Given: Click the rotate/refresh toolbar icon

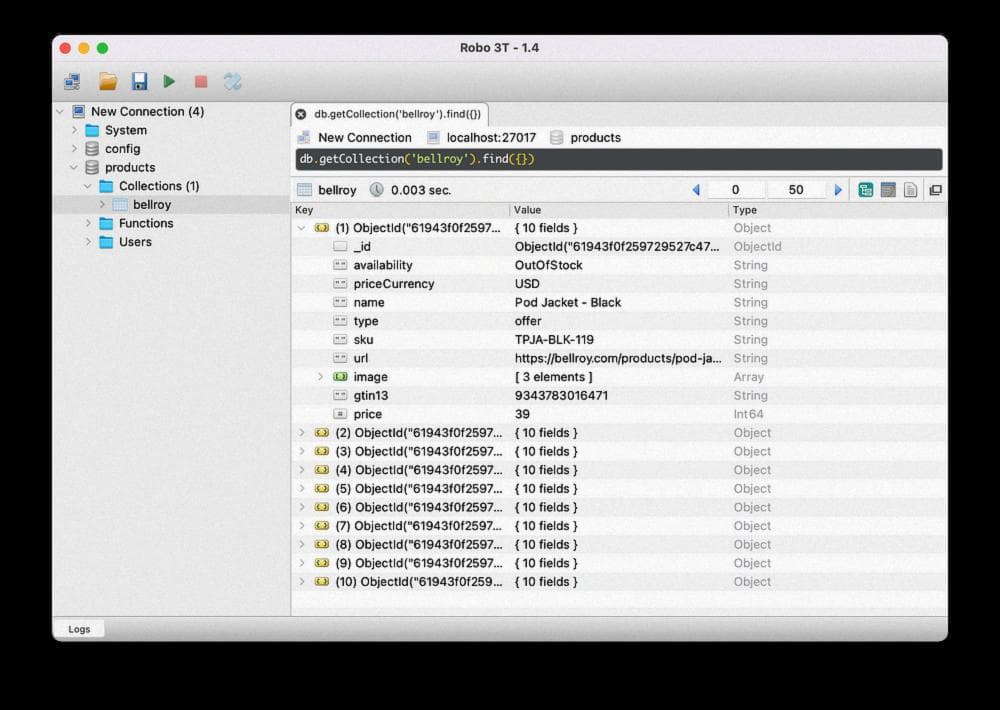Looking at the screenshot, I should pyautogui.click(x=232, y=82).
